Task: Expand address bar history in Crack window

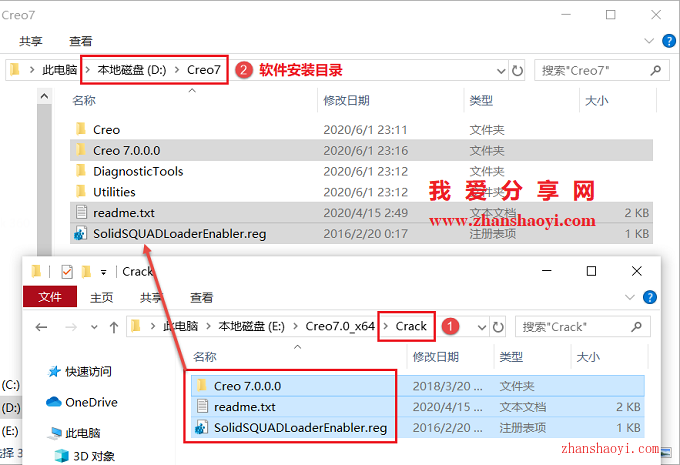Action: point(481,327)
